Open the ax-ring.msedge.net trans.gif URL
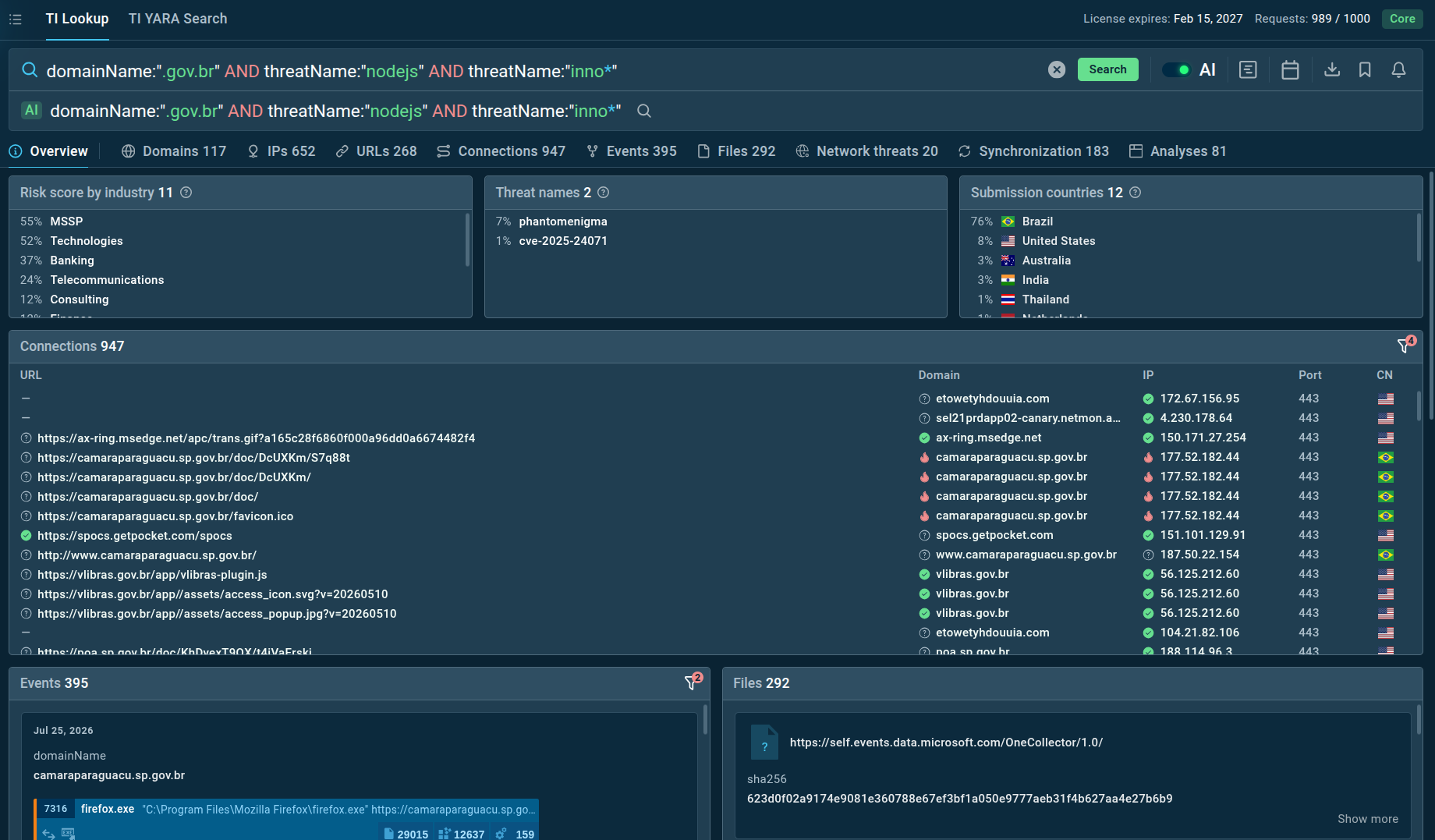1435x840 pixels. (257, 438)
